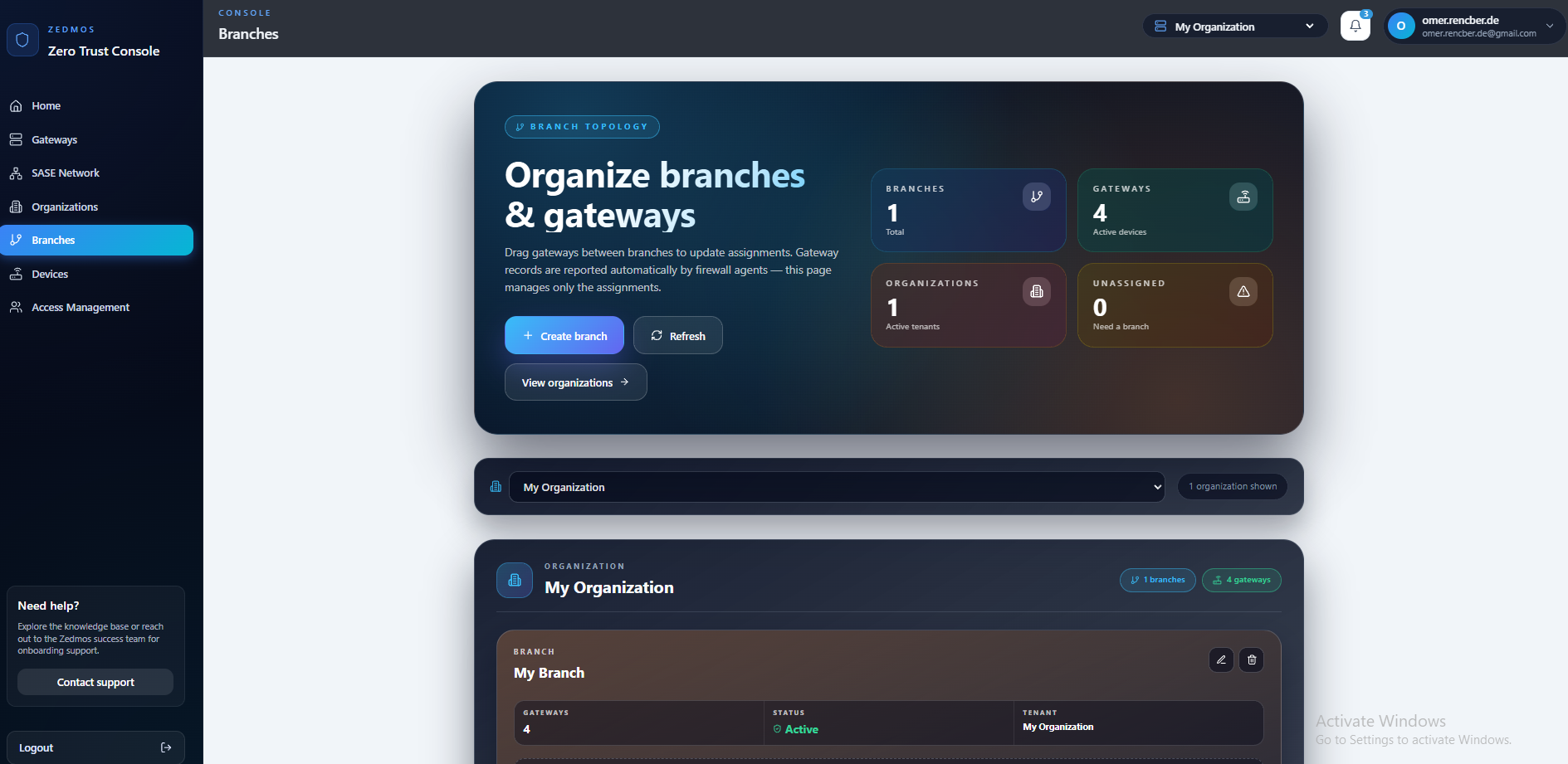
Task: Click the Active devices label
Action: (1120, 232)
